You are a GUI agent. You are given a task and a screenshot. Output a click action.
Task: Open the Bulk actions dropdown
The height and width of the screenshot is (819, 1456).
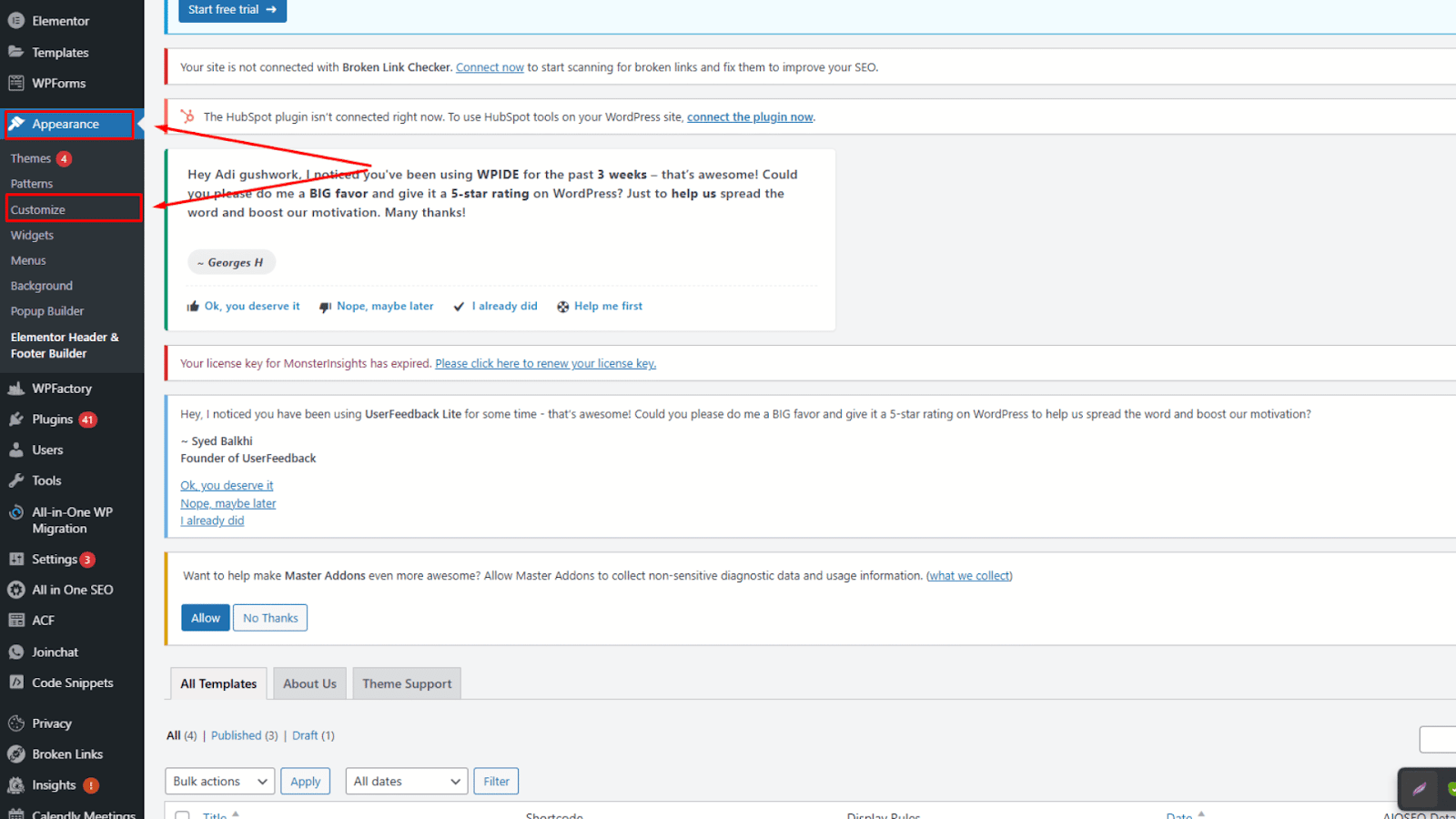(x=219, y=781)
